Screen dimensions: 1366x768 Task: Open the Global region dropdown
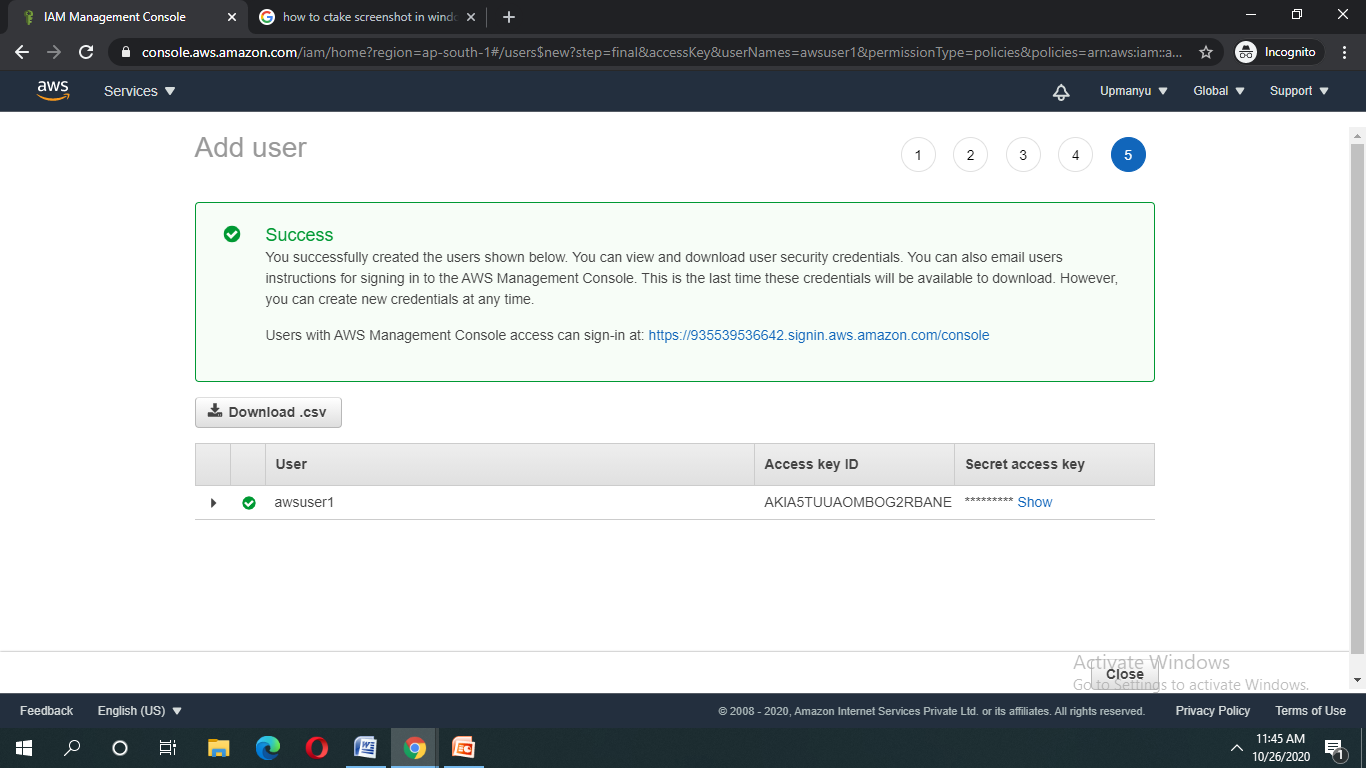[x=1219, y=91]
